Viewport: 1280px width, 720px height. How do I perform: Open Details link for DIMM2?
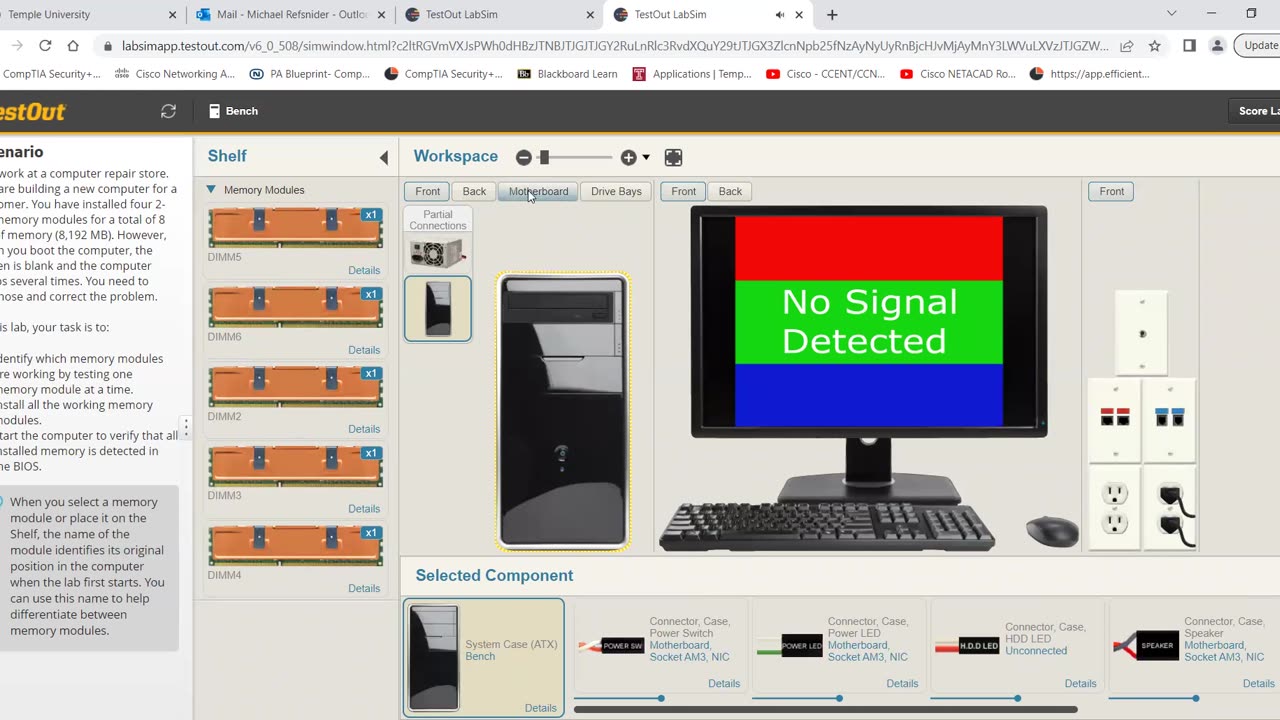coord(364,429)
